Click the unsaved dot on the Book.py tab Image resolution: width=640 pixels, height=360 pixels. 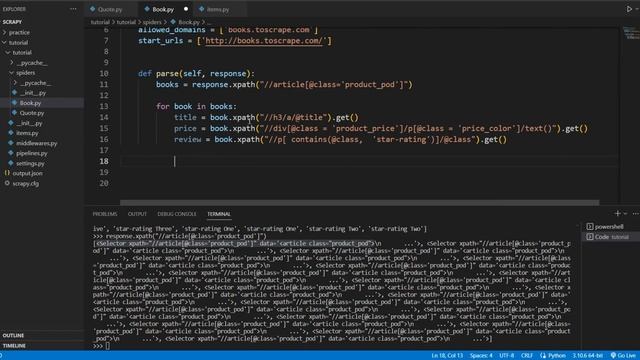pyautogui.click(x=186, y=9)
